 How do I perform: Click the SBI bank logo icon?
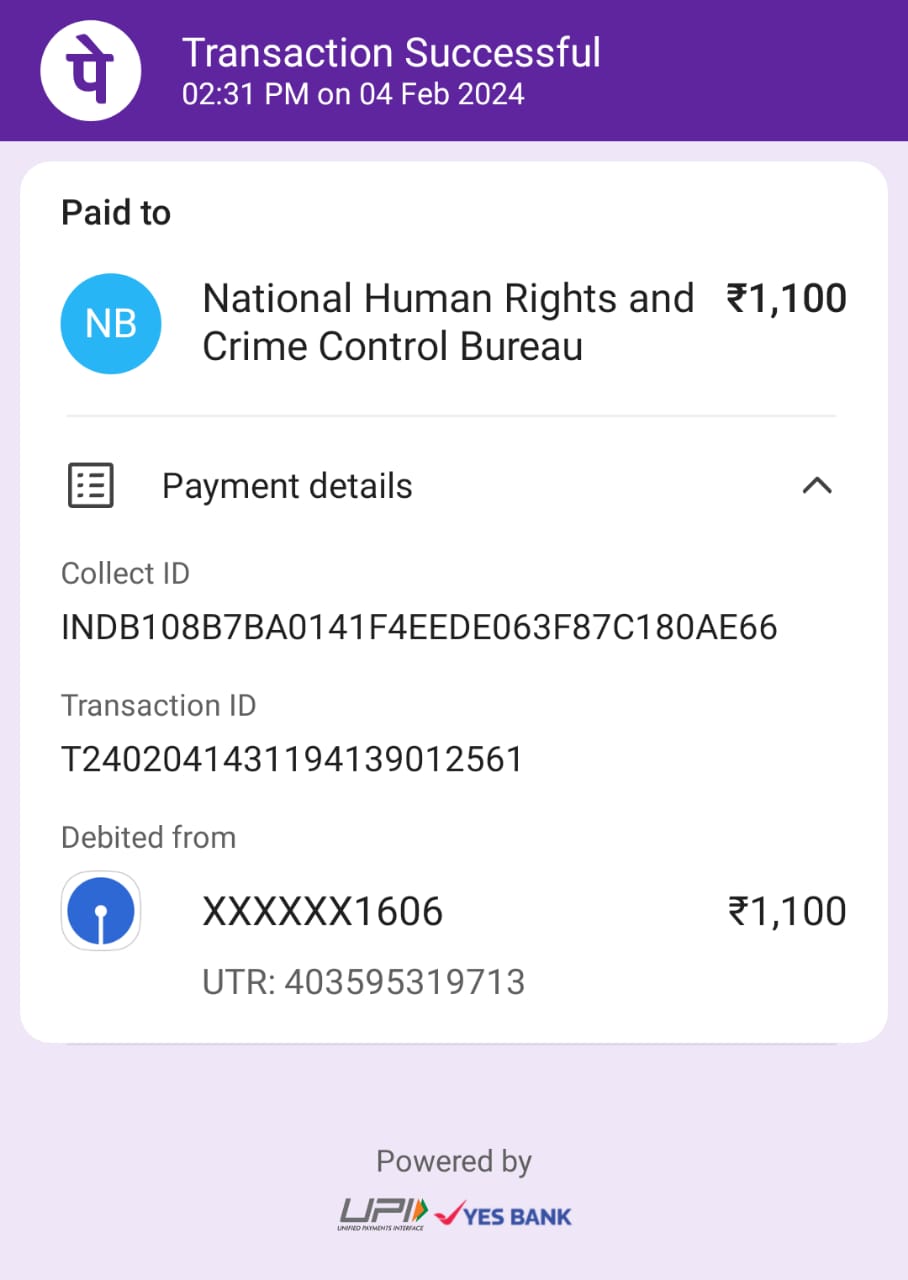pos(101,911)
